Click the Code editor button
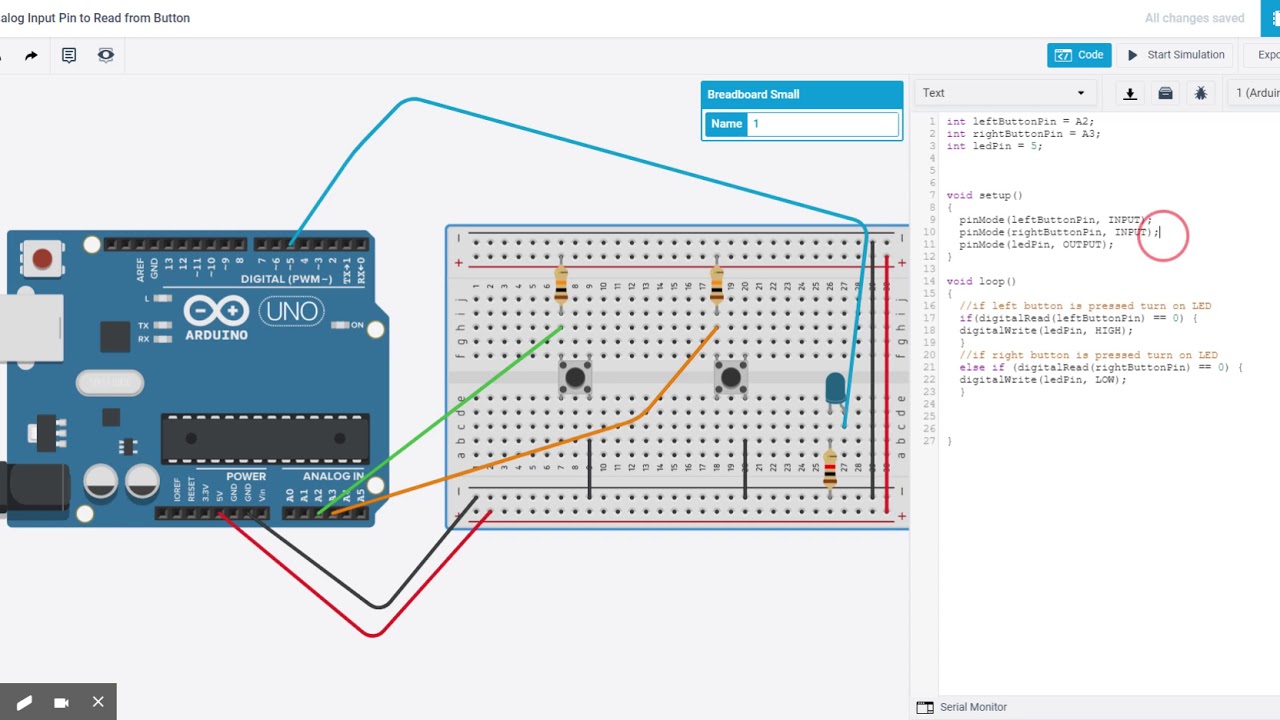Viewport: 1280px width, 720px height. point(1079,55)
